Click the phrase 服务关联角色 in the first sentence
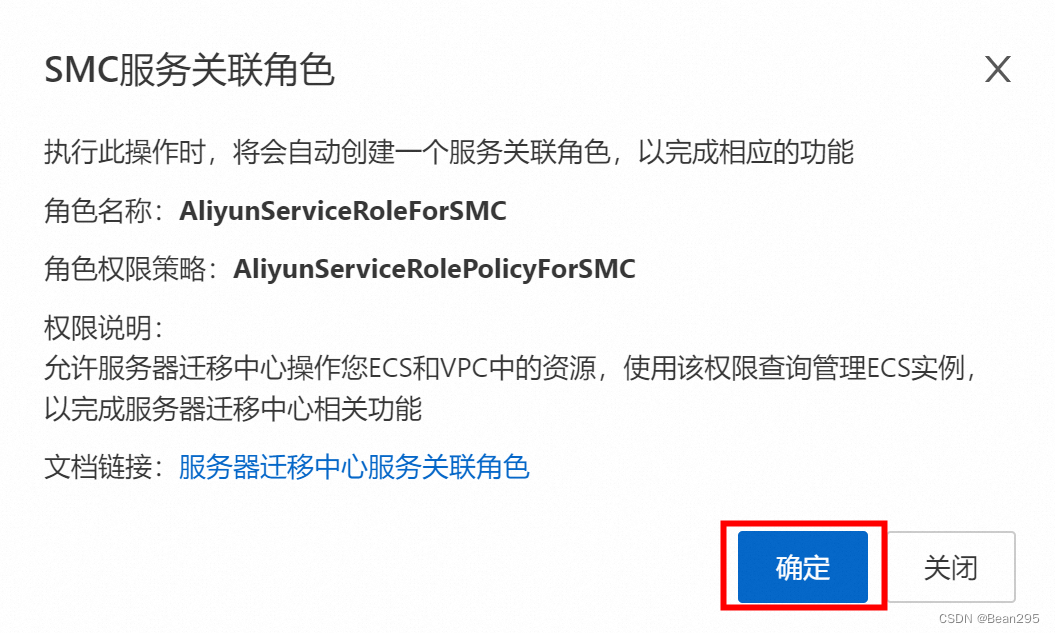1055x633 pixels. (530, 152)
